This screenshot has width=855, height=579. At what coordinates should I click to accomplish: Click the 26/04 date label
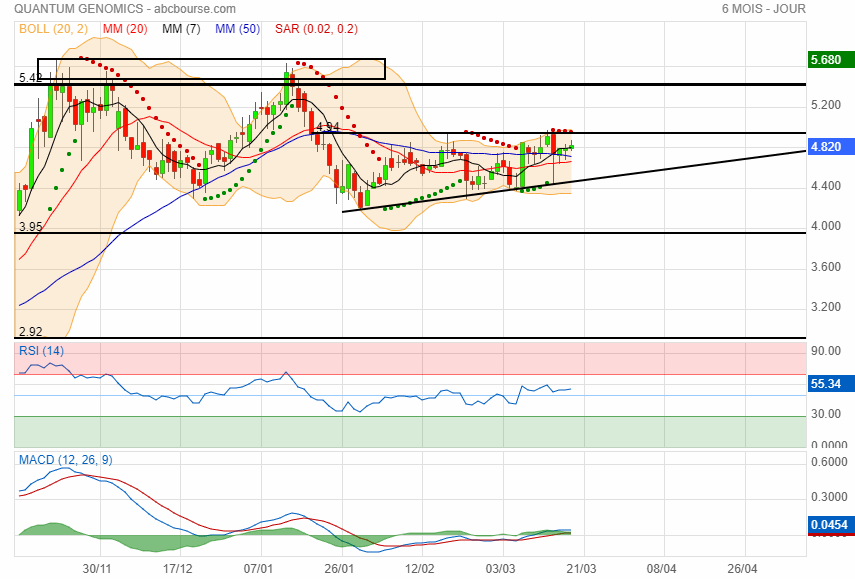point(743,569)
